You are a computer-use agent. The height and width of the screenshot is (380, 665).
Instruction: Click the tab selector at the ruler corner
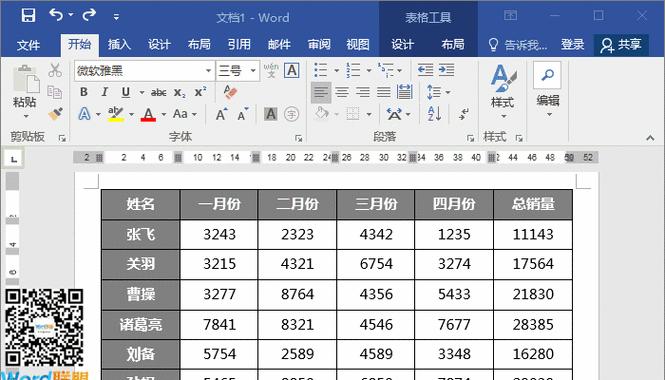pos(14,159)
